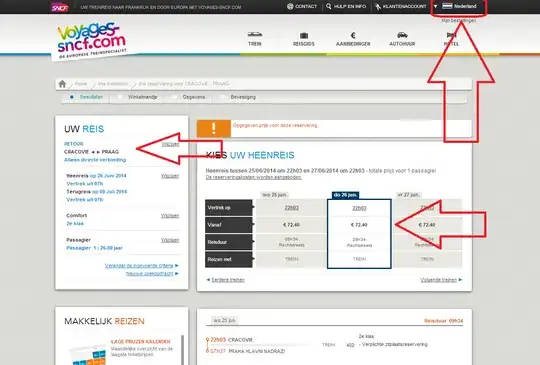Click Alleen directe verbinding text
Viewport: 540px width, 365px height.
coord(95,160)
